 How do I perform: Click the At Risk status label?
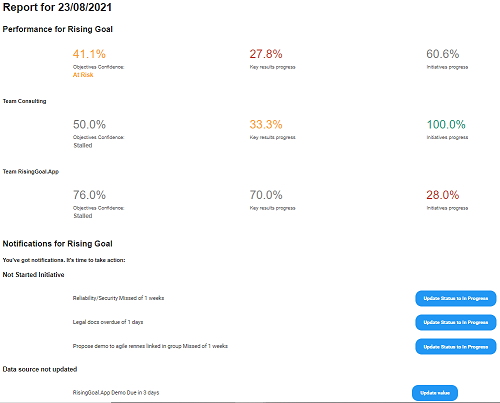point(83,75)
